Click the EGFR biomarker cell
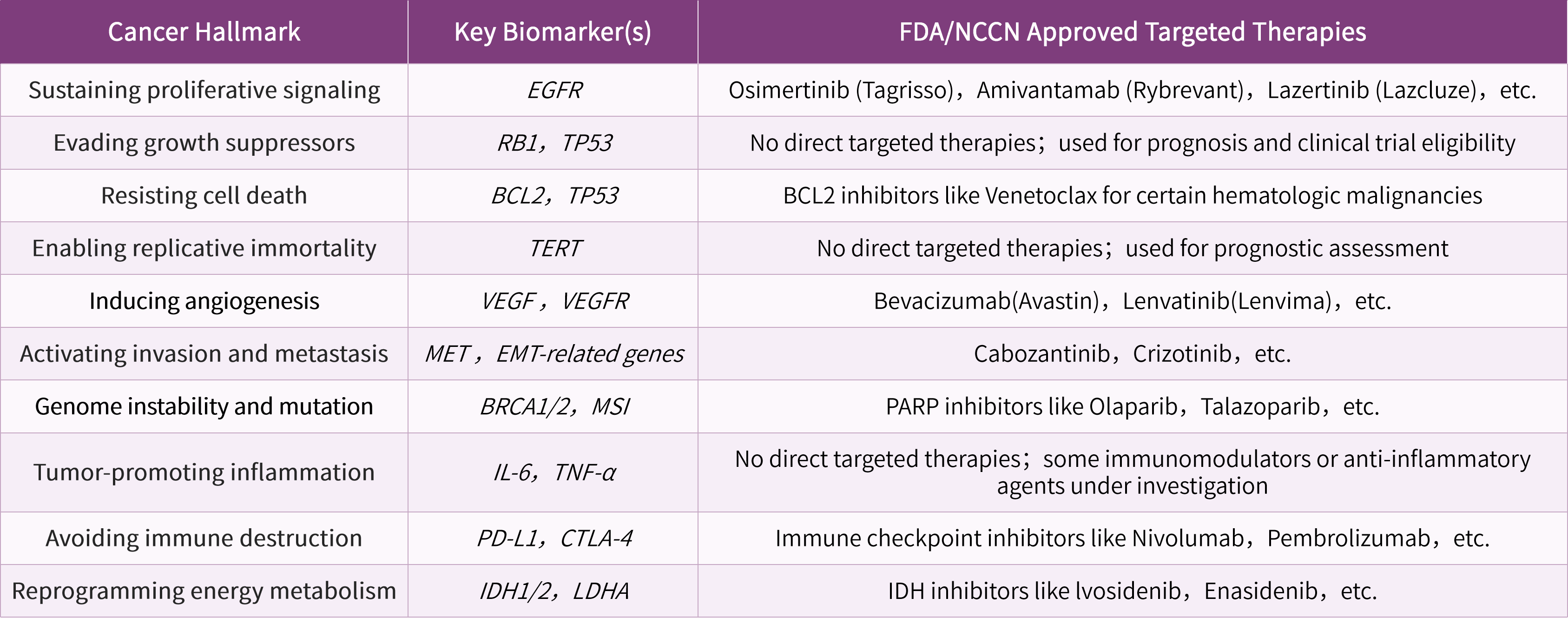The width and height of the screenshot is (1568, 618). click(x=553, y=90)
